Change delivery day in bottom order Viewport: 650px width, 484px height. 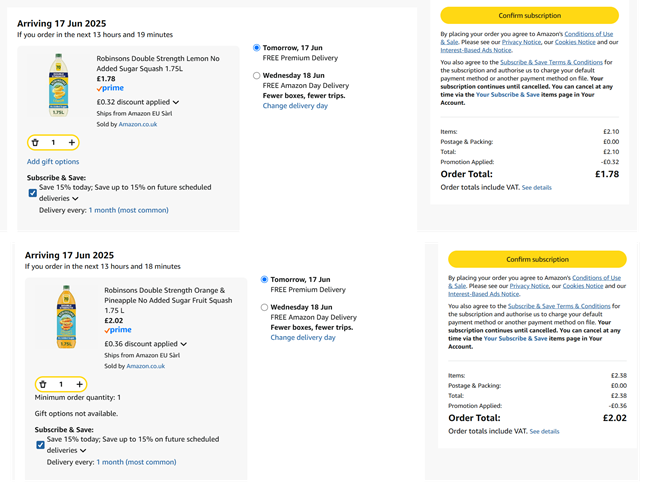[x=303, y=337]
